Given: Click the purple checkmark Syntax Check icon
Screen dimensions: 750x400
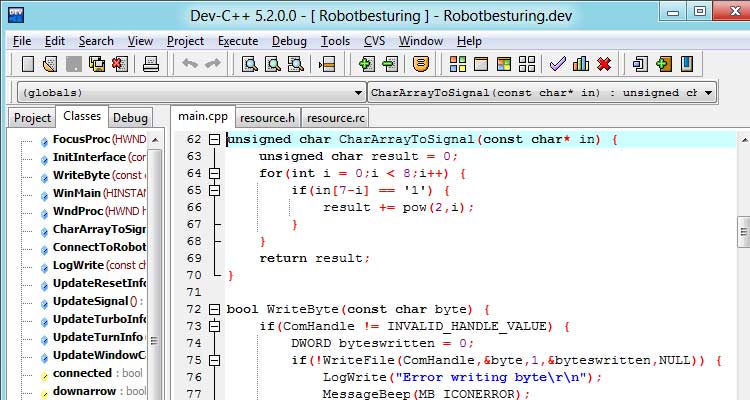Looking at the screenshot, I should coord(558,64).
